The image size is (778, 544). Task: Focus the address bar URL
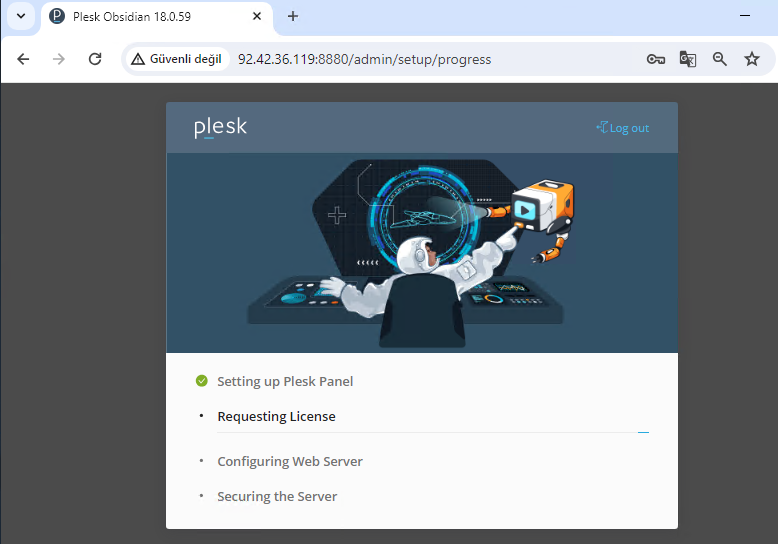pos(364,60)
